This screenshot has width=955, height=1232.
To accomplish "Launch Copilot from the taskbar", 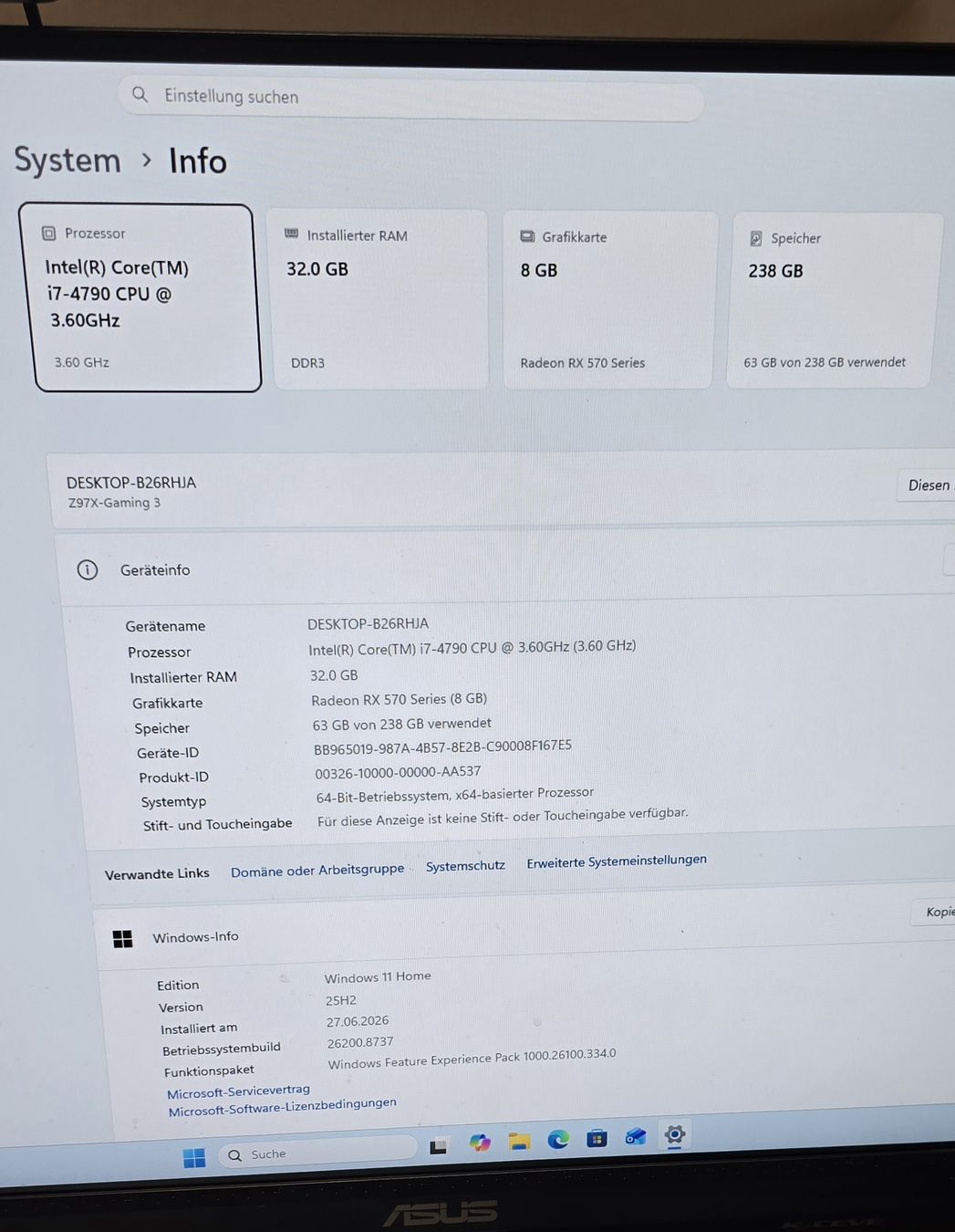I will pos(480,1143).
